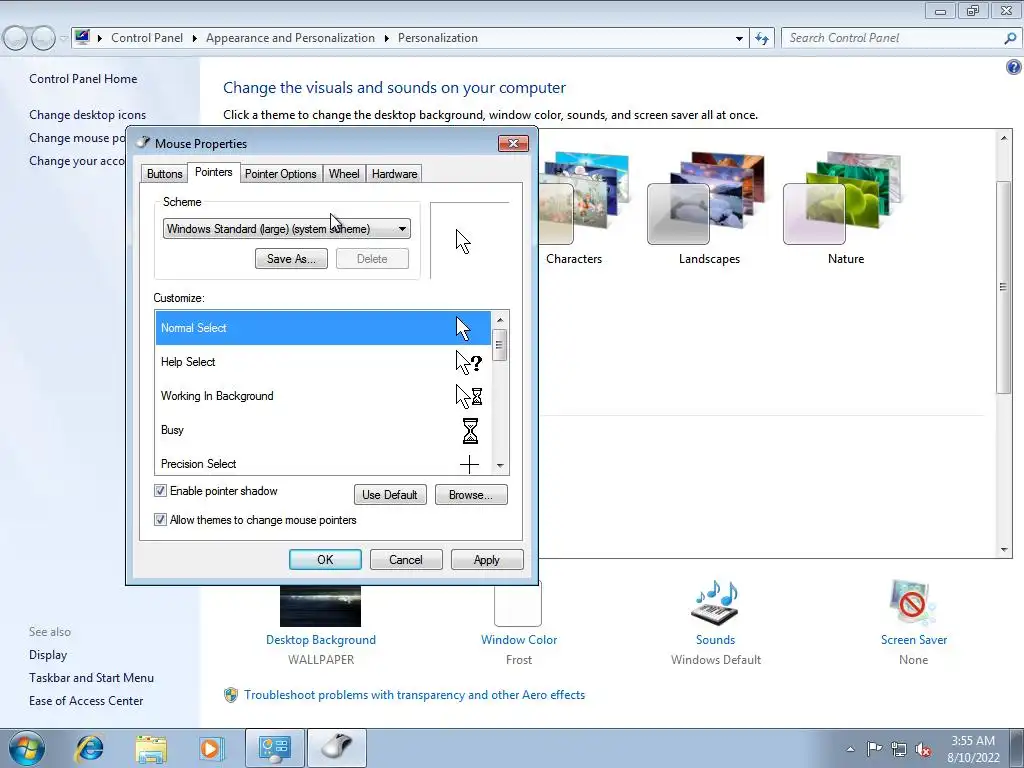Open the Display link under See also
This screenshot has width=1024, height=768.
click(x=48, y=655)
